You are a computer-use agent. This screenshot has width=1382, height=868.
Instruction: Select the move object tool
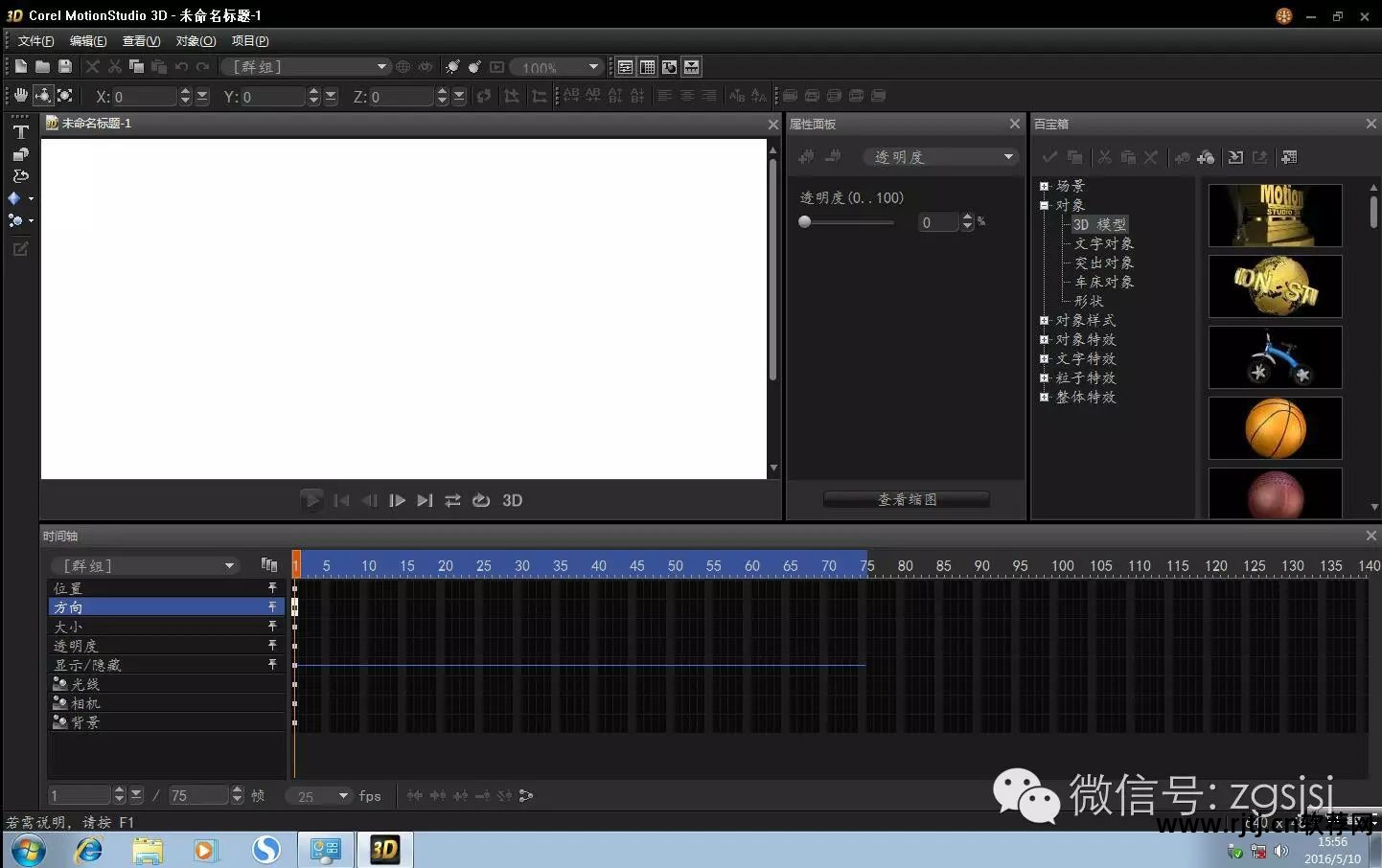point(42,96)
